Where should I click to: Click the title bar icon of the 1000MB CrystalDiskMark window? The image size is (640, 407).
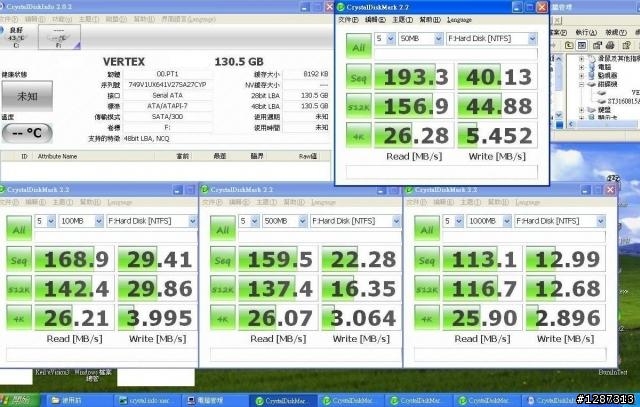[409, 190]
